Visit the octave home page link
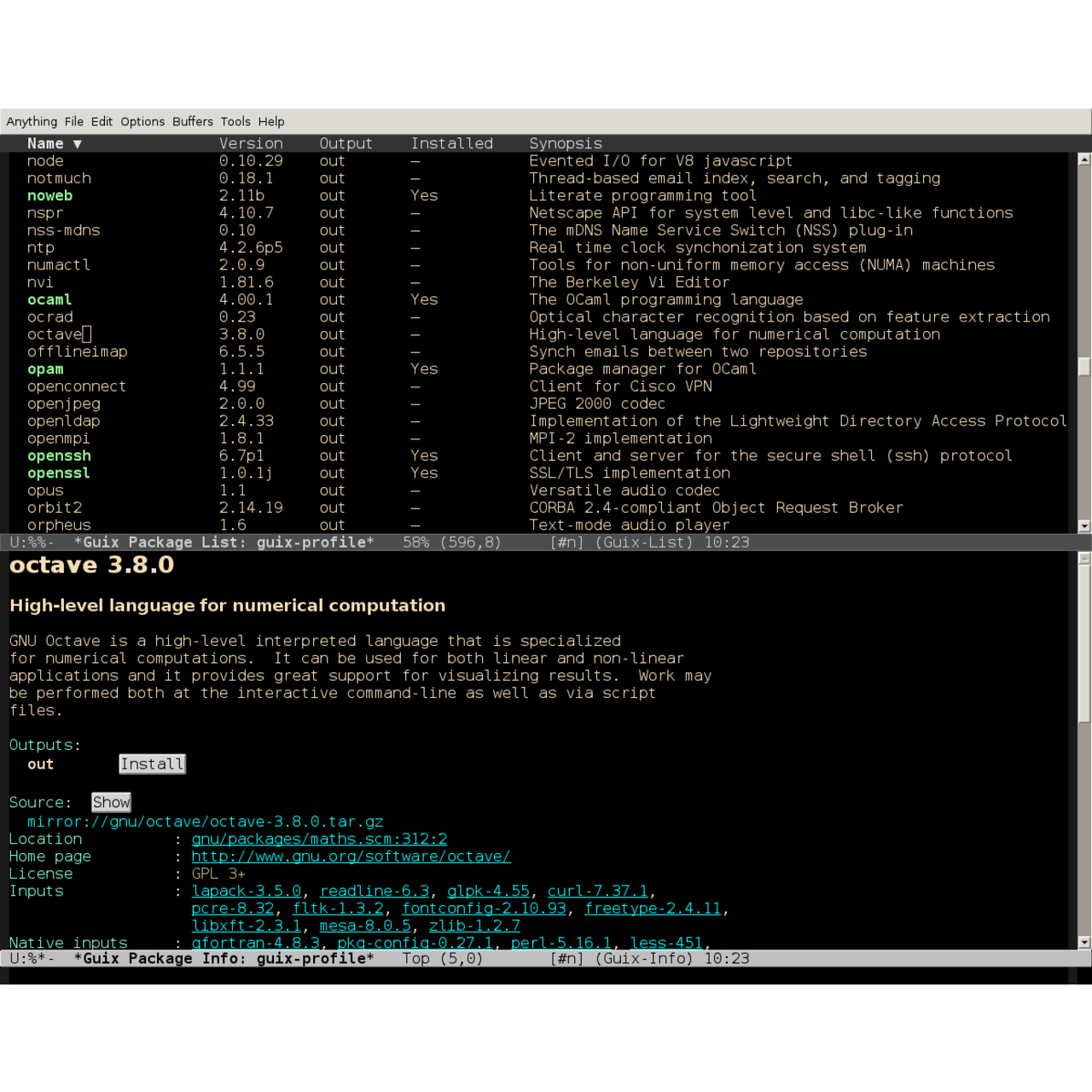This screenshot has width=1092, height=1092. coord(351,857)
